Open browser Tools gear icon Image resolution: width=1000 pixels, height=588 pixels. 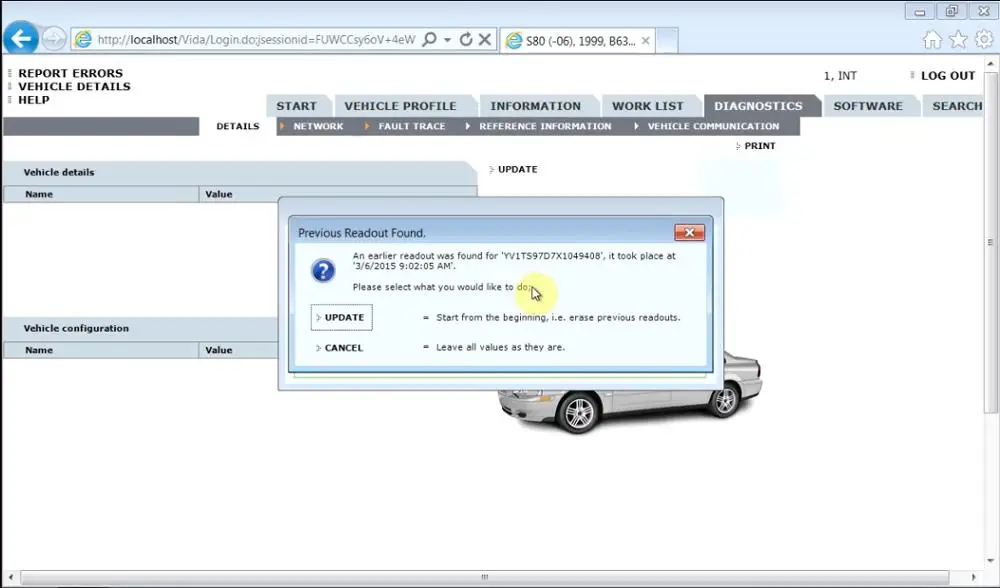pos(984,39)
